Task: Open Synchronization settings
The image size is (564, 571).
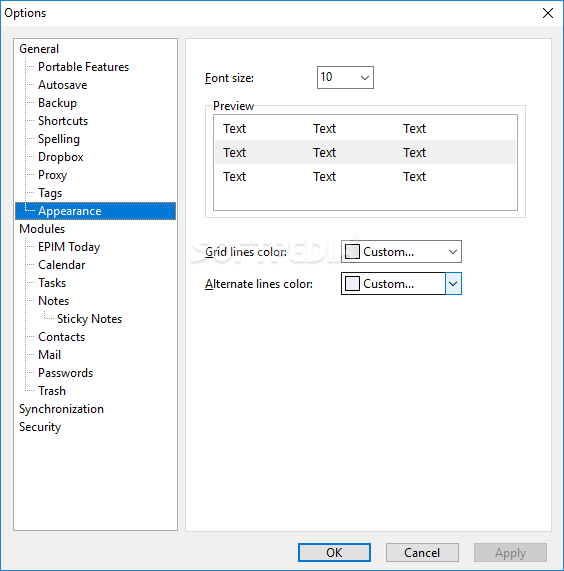Action: [61, 409]
